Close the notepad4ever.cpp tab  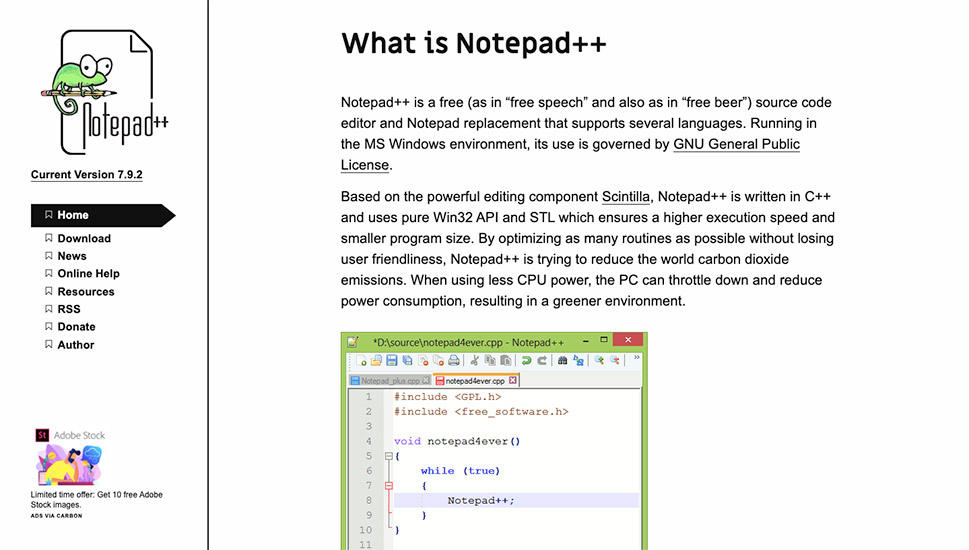(x=512, y=381)
